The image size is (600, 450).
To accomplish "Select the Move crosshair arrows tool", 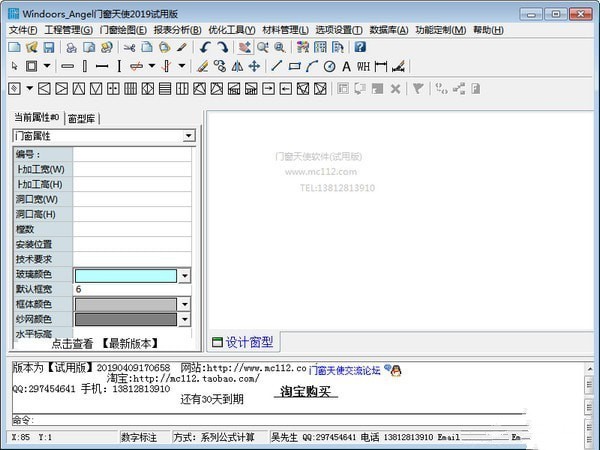I will pyautogui.click(x=254, y=67).
